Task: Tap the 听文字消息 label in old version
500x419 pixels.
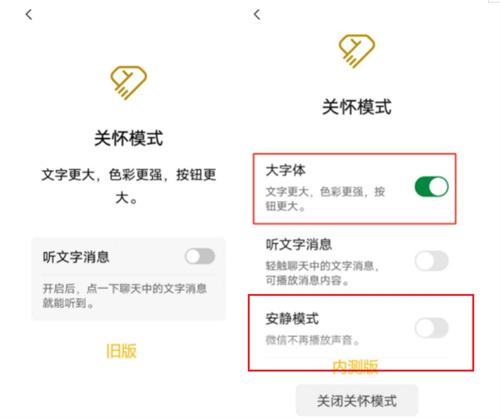Action: (76, 257)
